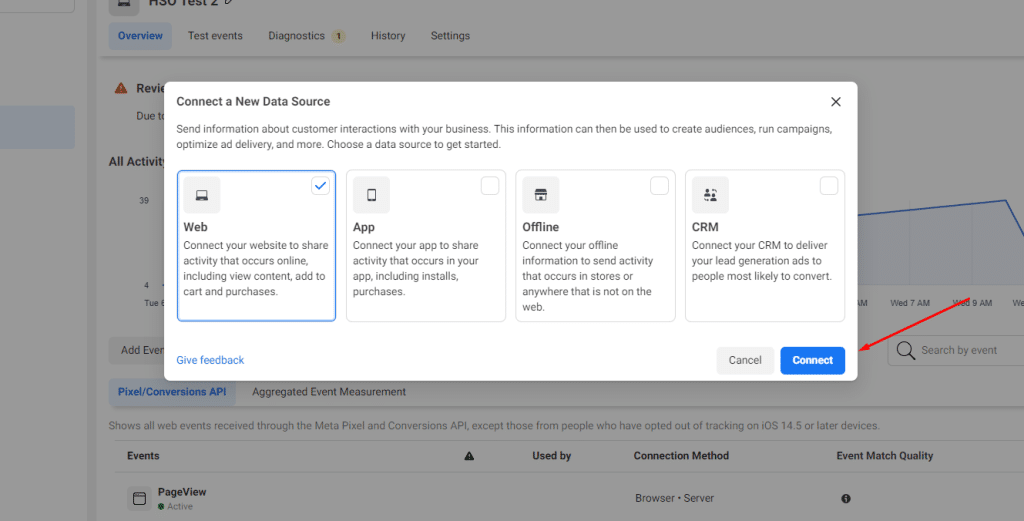
Task: Click the PageView event icon
Action: (x=139, y=498)
